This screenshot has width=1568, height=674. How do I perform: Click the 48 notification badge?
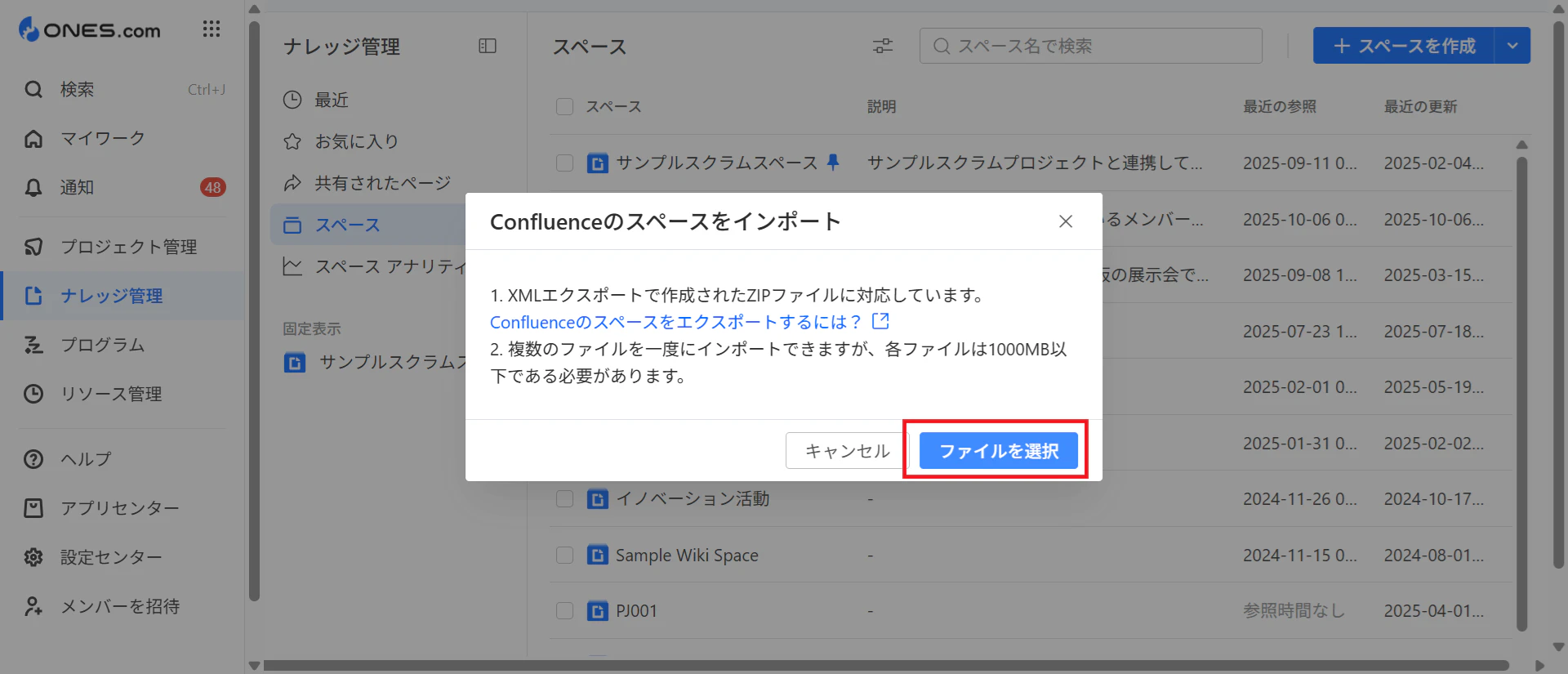click(213, 188)
